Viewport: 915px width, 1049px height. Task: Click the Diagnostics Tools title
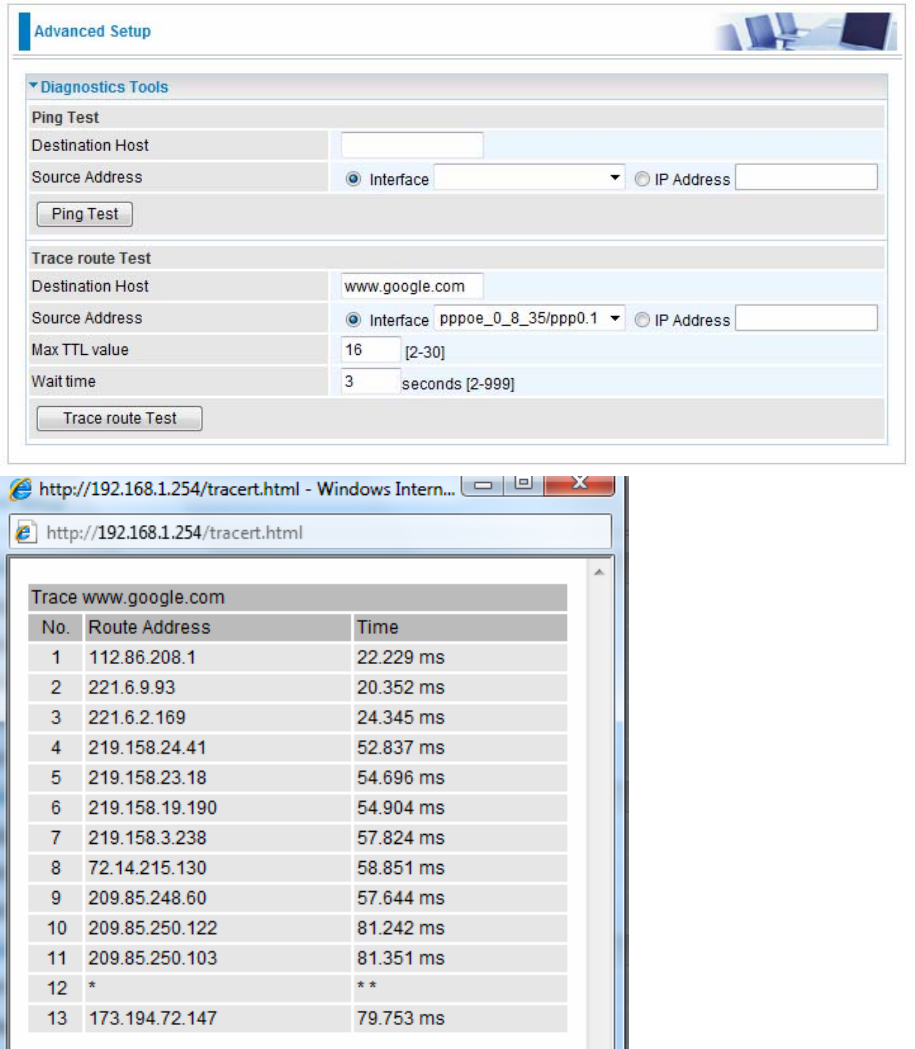click(104, 87)
